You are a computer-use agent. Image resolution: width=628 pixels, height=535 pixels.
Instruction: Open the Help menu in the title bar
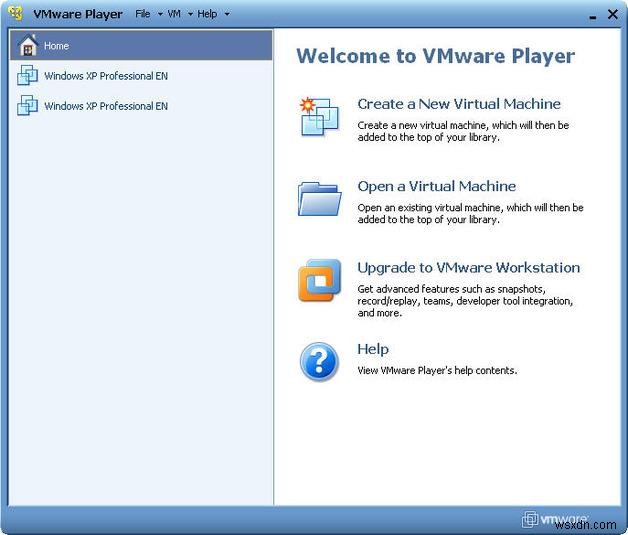(207, 14)
